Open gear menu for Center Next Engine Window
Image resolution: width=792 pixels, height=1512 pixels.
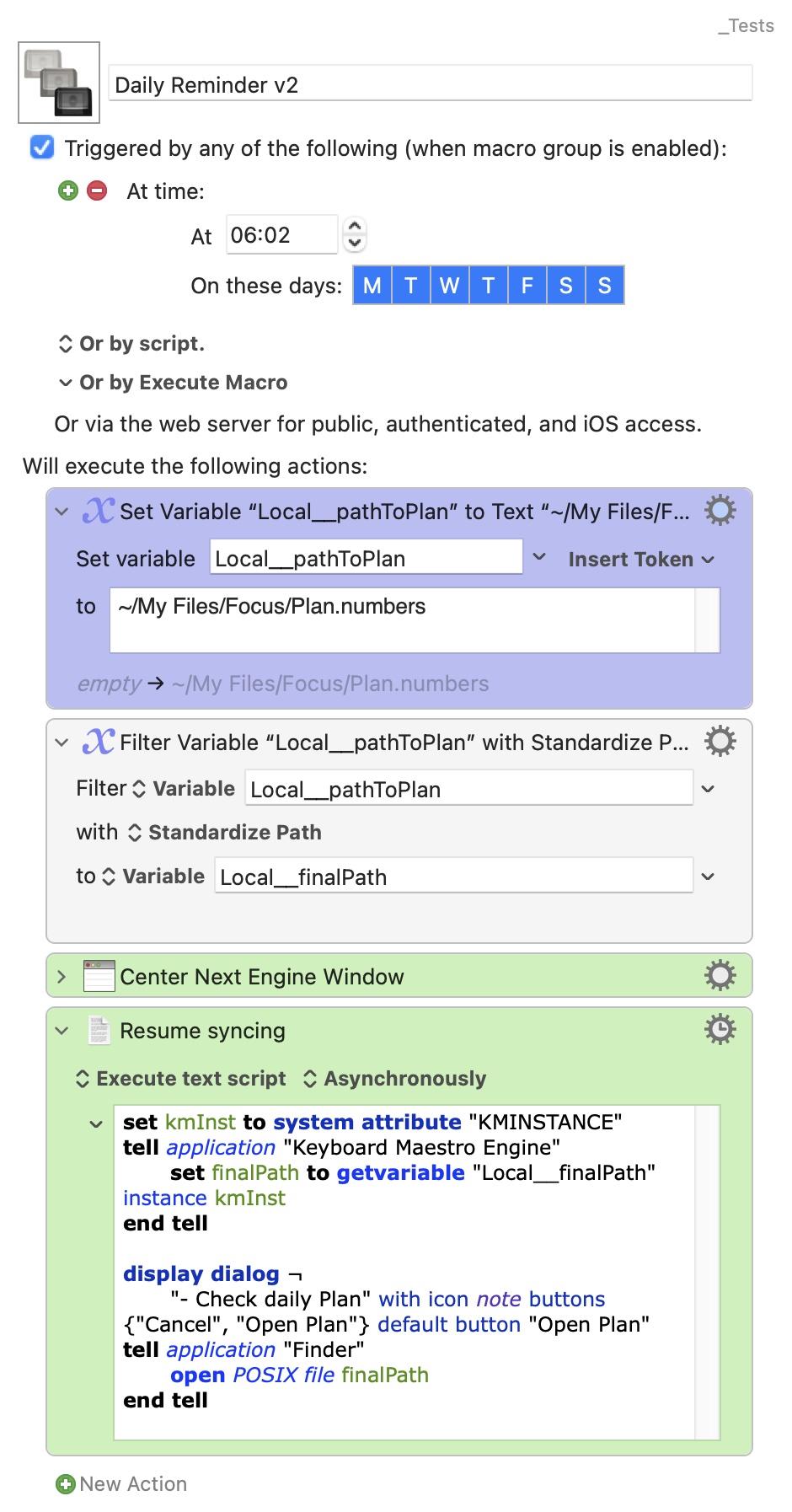click(720, 976)
